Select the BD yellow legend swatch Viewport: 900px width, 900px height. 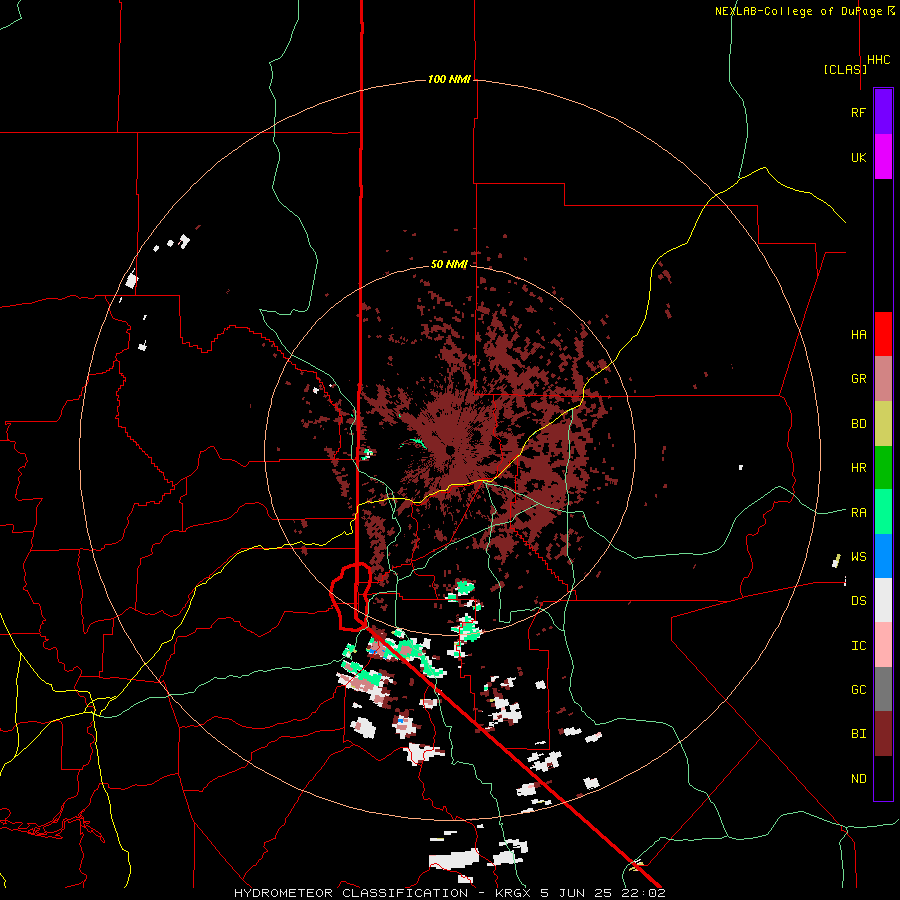point(883,424)
